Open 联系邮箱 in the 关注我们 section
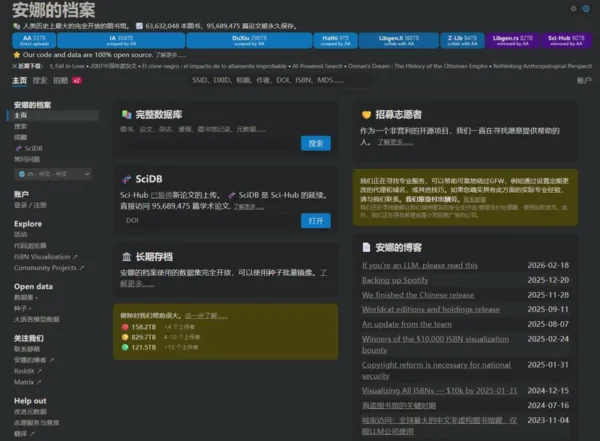The image size is (600, 441). pos(27,349)
